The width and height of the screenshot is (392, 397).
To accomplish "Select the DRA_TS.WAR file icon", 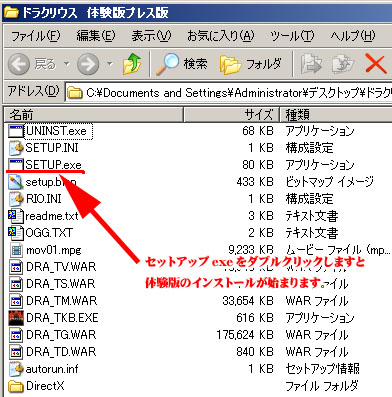I will pyautogui.click(x=16, y=284).
